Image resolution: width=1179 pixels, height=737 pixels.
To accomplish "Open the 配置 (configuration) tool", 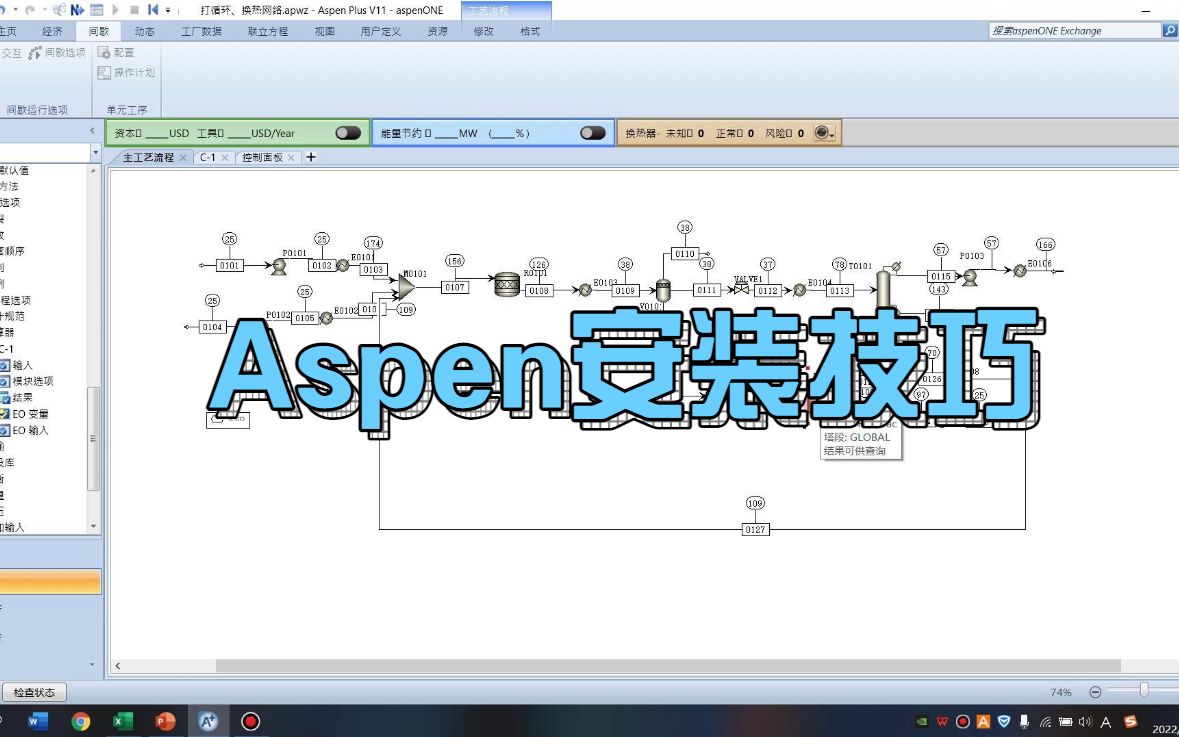I will (117, 52).
